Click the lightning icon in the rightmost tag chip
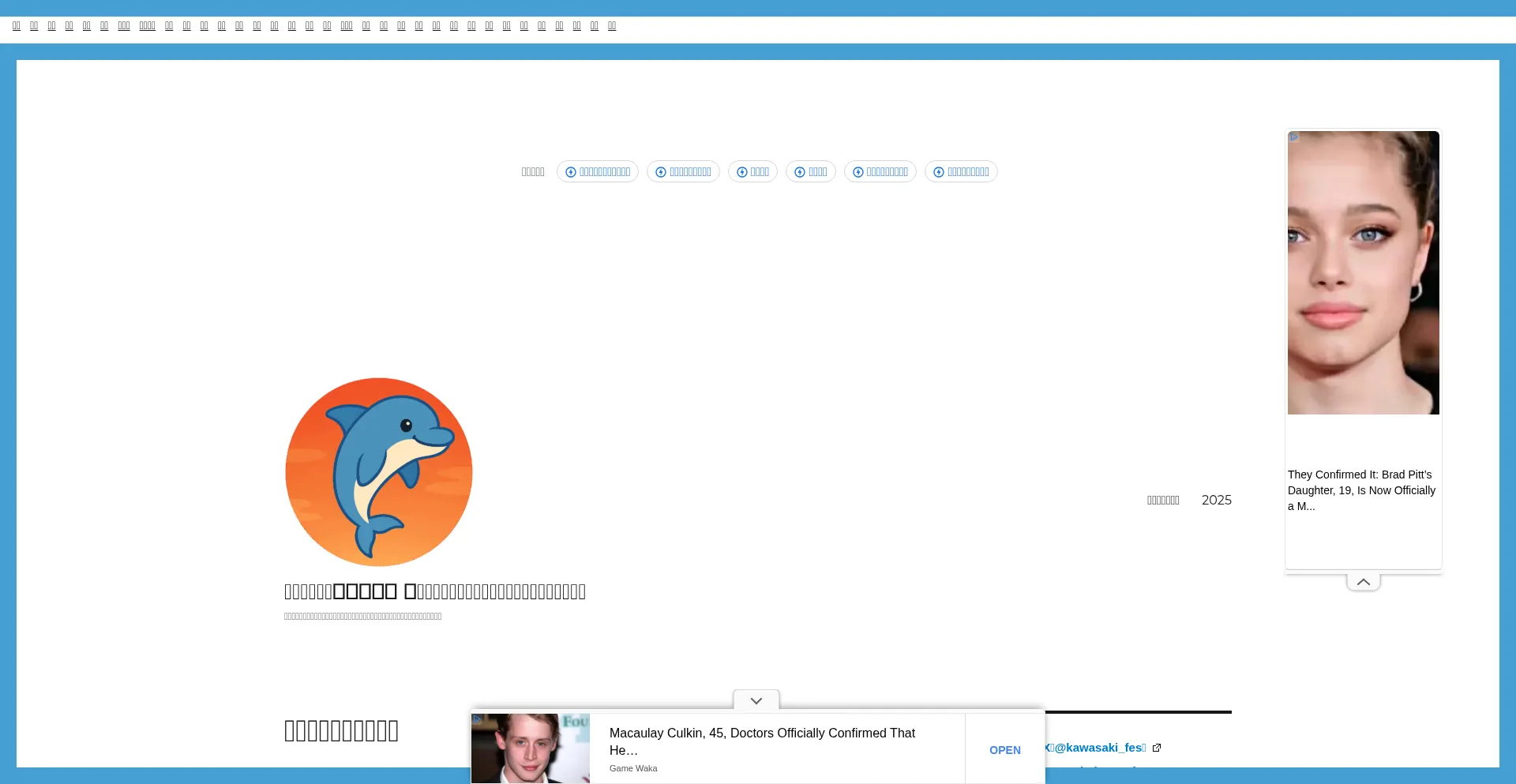 coord(939,172)
